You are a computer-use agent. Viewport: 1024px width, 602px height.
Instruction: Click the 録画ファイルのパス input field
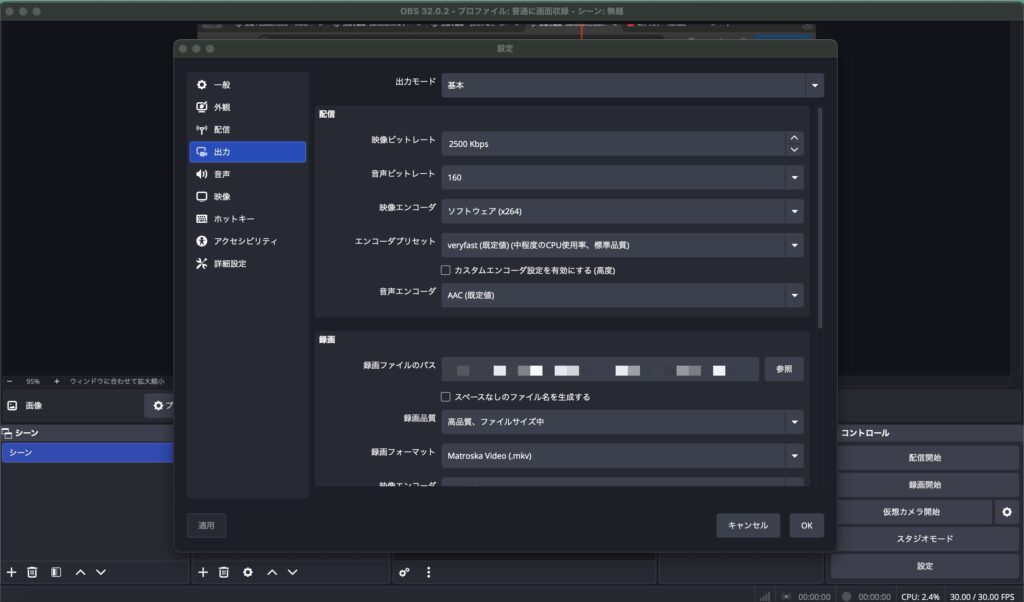click(600, 369)
